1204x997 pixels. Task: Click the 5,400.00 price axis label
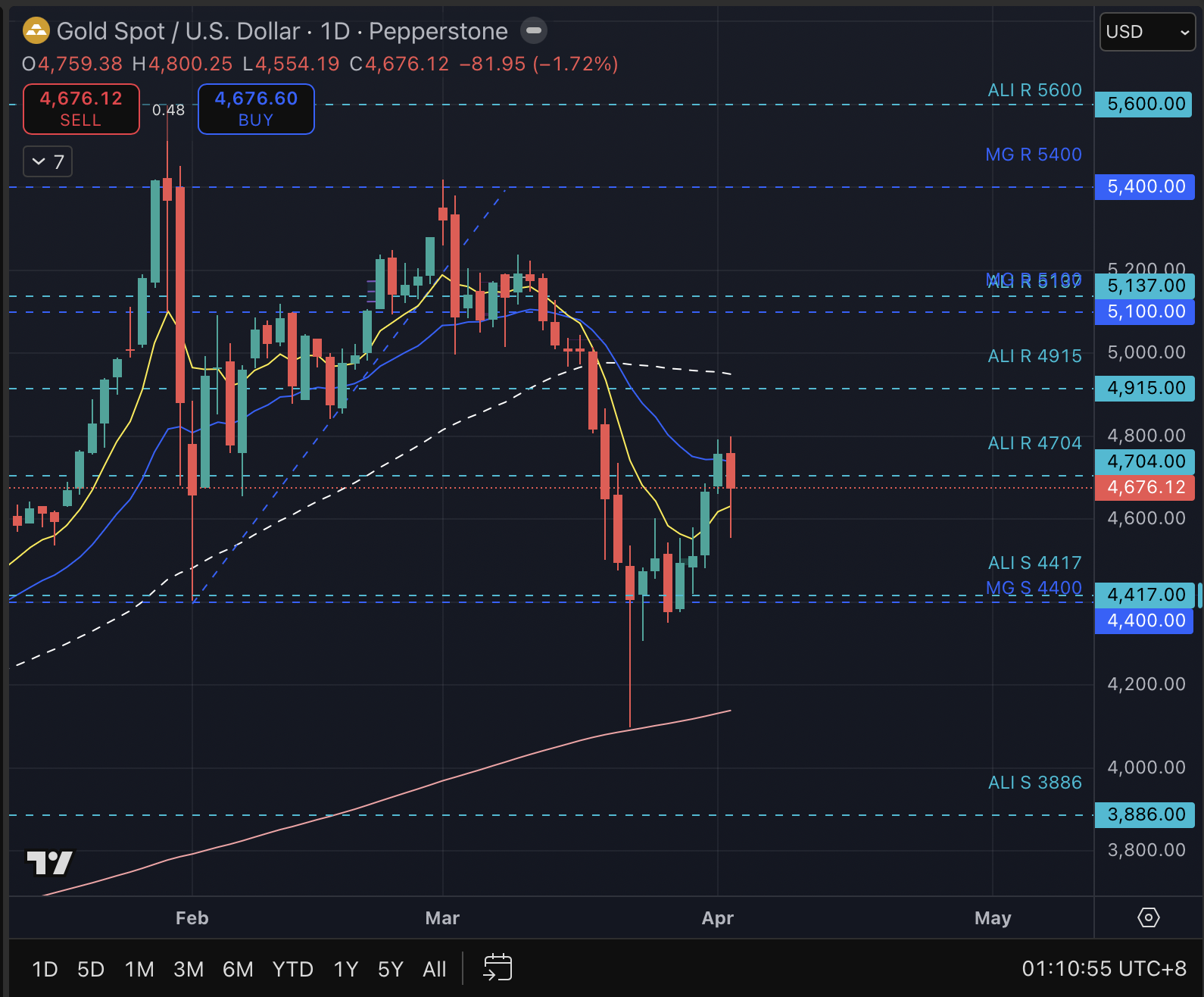pos(1145,186)
